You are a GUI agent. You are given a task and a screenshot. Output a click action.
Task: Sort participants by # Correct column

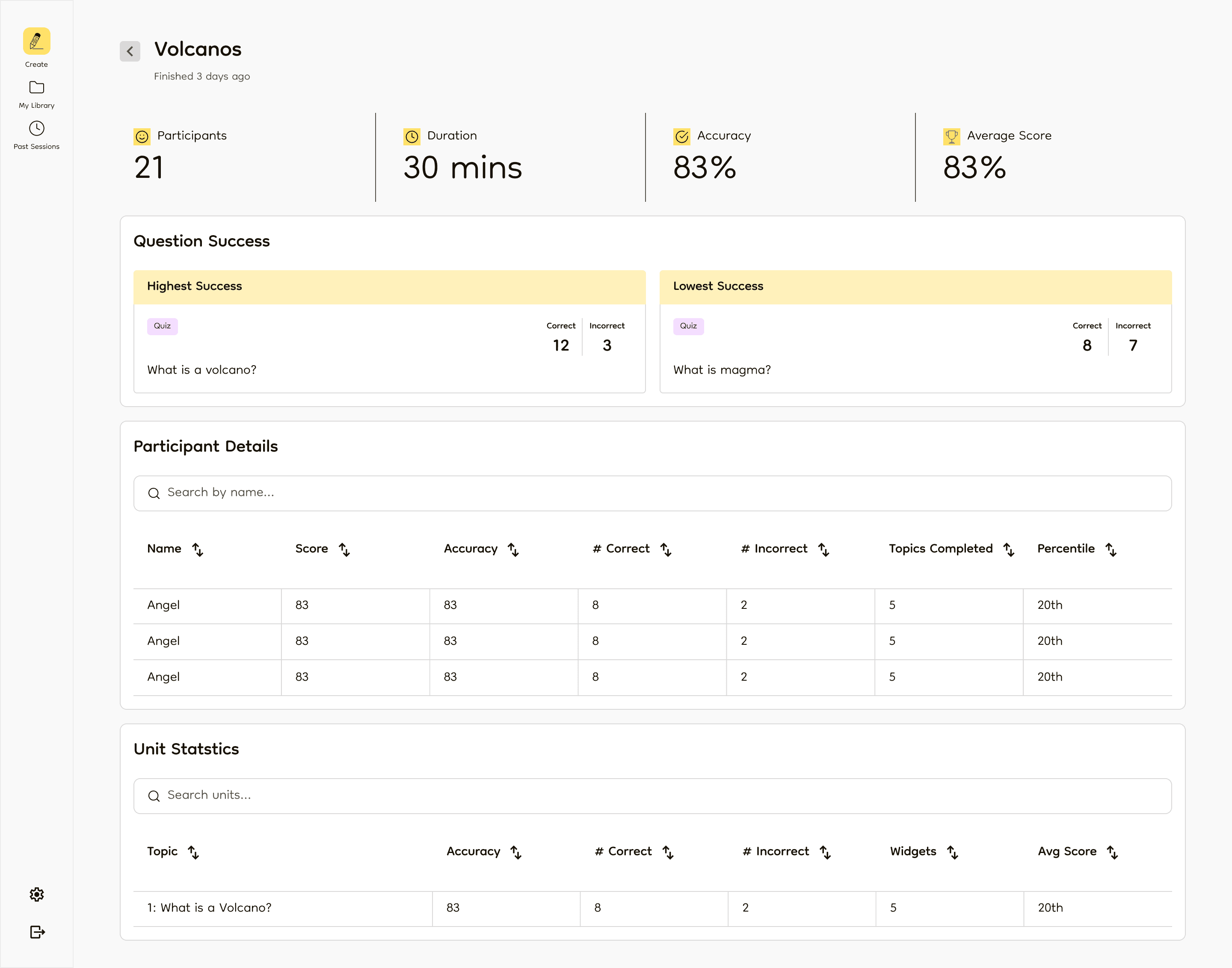(x=666, y=549)
